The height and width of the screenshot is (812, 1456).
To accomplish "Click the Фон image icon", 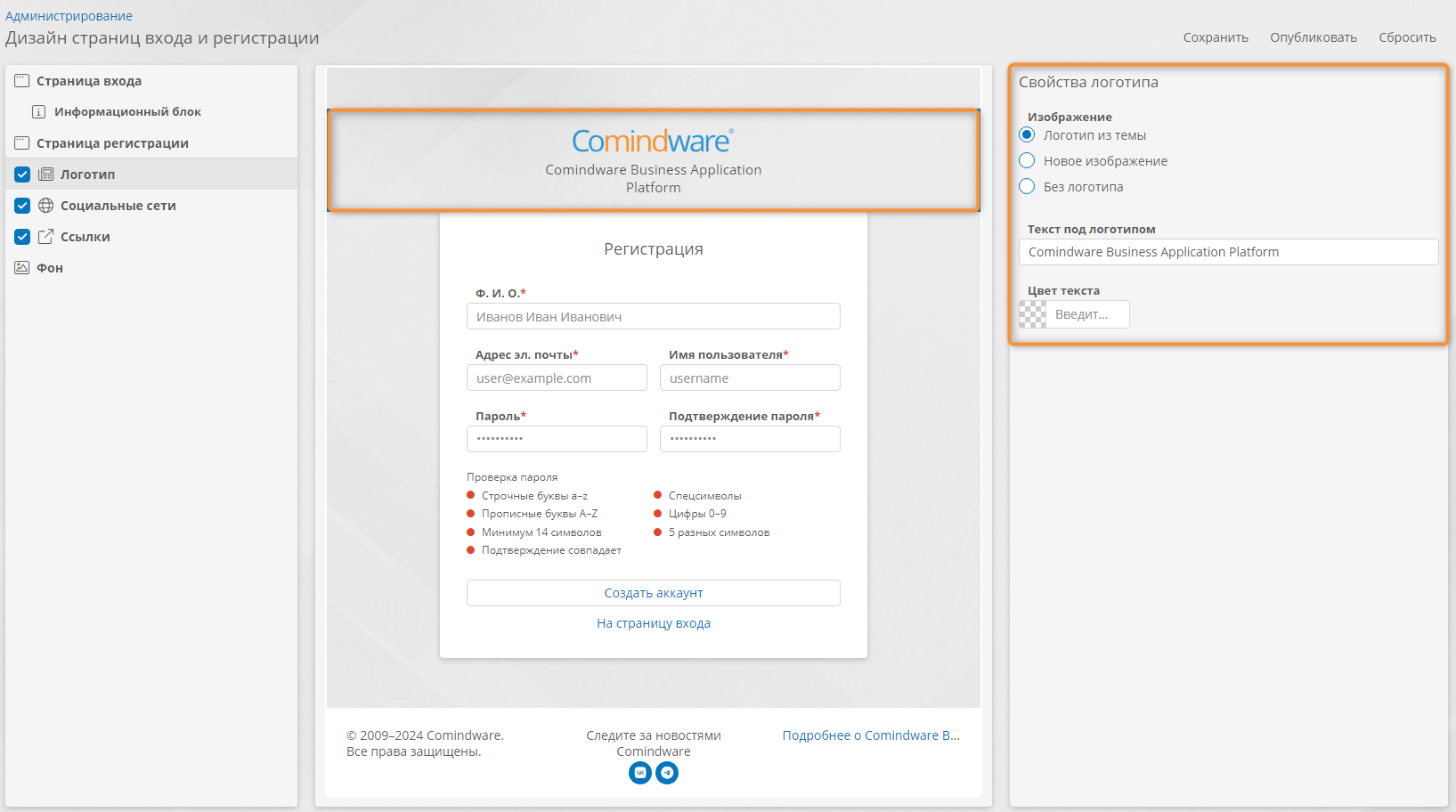I will 22,267.
